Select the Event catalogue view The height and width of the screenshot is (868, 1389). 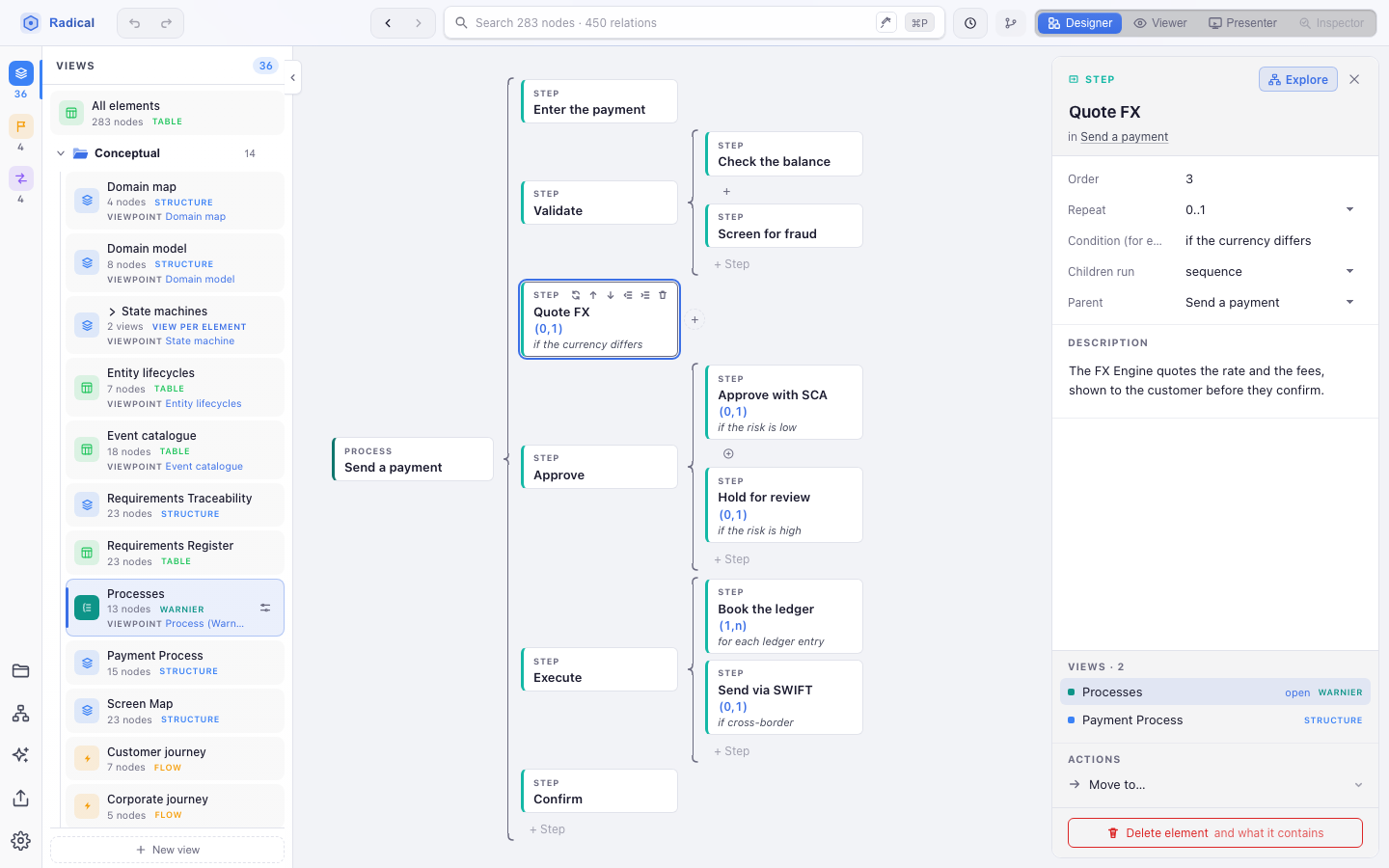click(175, 450)
